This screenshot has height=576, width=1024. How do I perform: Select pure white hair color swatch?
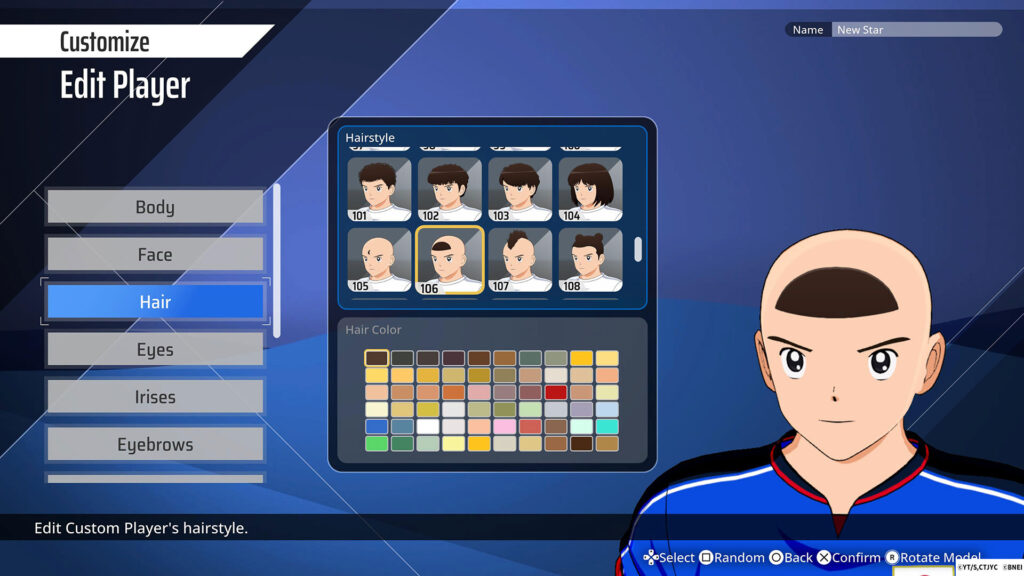coord(428,426)
